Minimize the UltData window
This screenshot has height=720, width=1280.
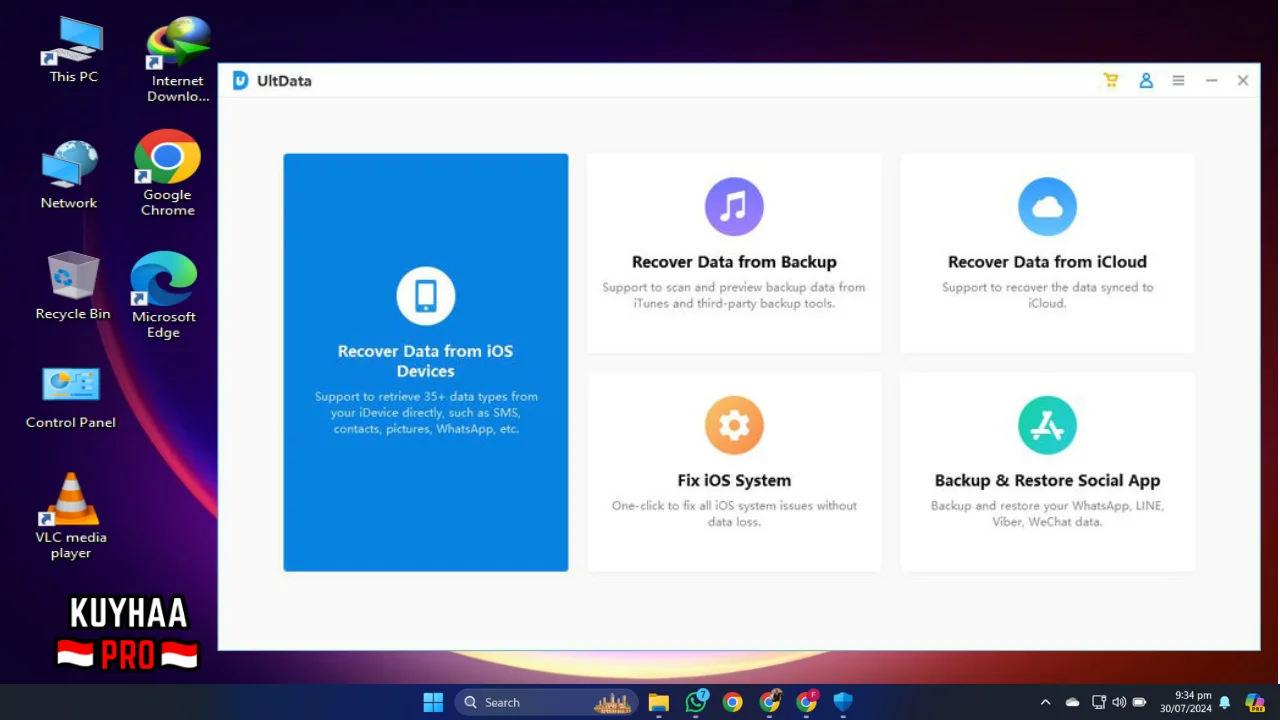click(1211, 80)
